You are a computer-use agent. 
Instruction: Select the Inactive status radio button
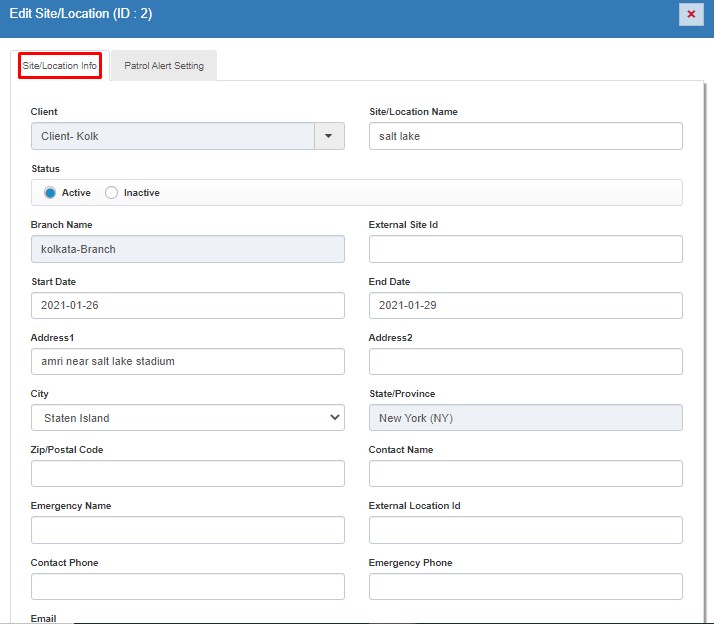(111, 193)
